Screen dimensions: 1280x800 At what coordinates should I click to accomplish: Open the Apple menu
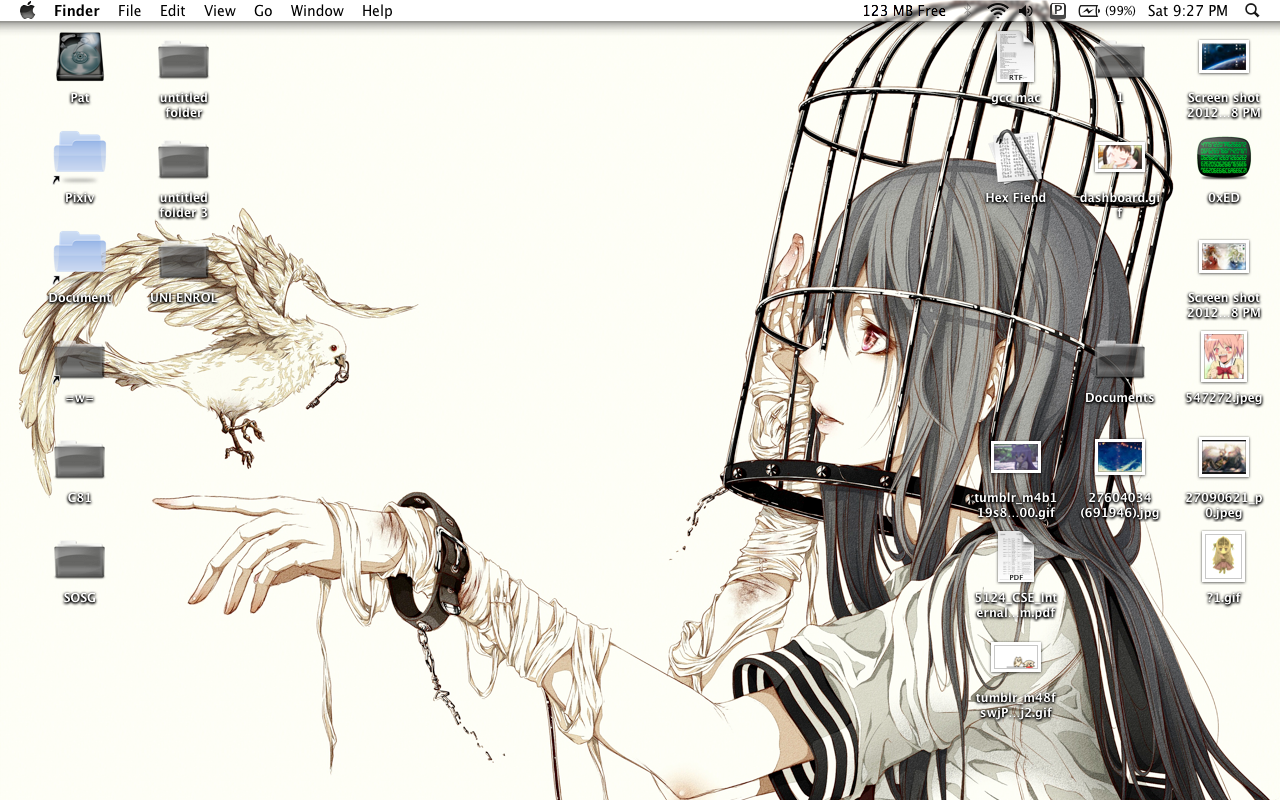click(27, 11)
